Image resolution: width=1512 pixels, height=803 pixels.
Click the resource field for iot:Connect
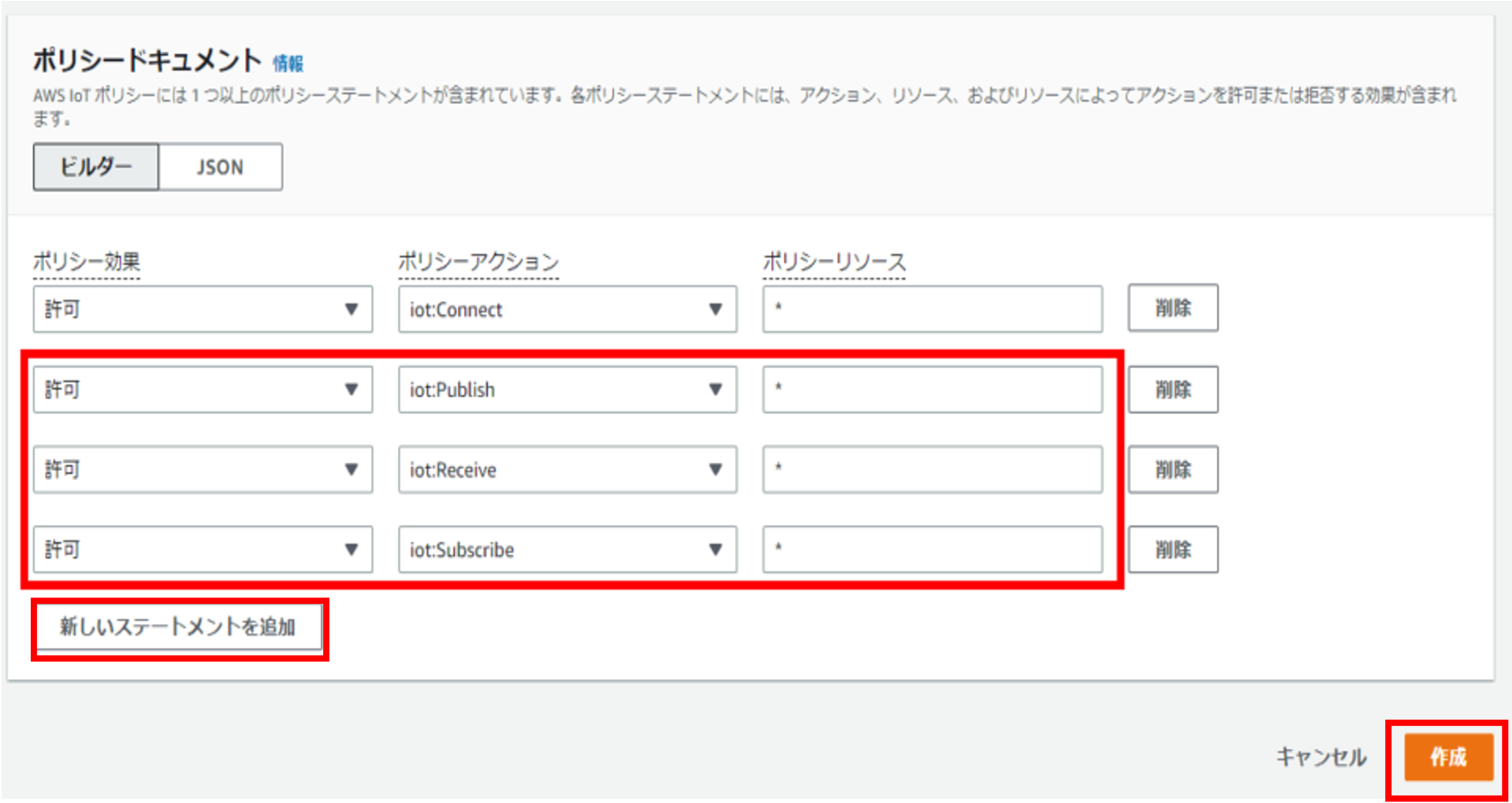tap(932, 309)
